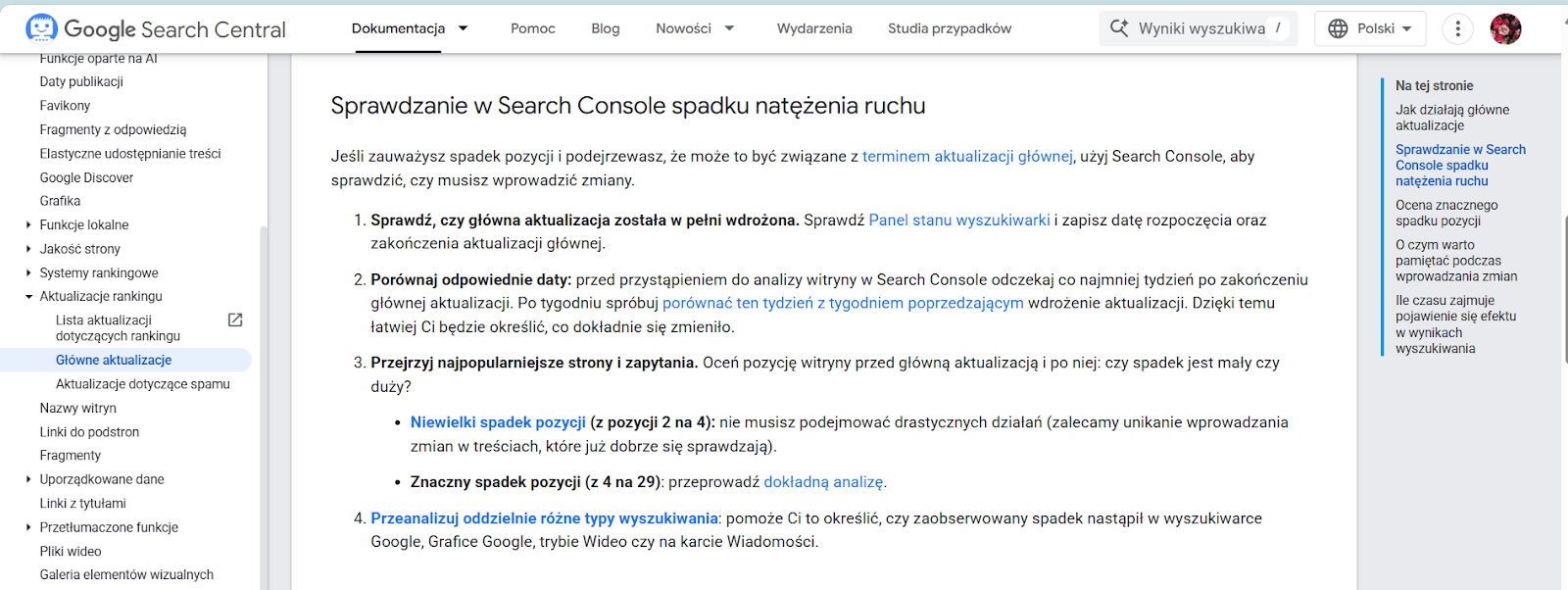This screenshot has width=1568, height=590.
Task: Open the Blog menu item
Action: point(605,28)
